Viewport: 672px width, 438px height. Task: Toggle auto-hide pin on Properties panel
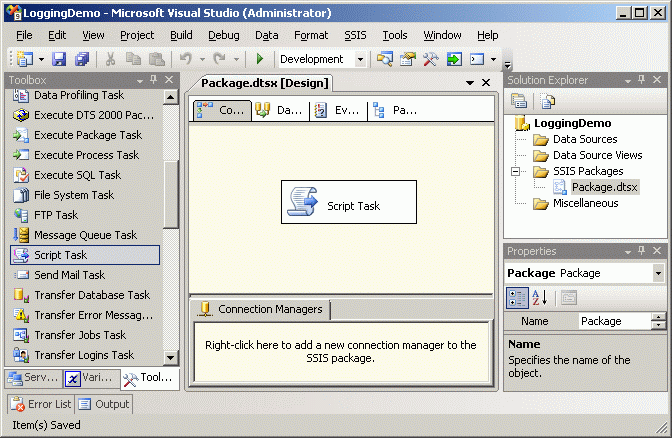point(642,251)
